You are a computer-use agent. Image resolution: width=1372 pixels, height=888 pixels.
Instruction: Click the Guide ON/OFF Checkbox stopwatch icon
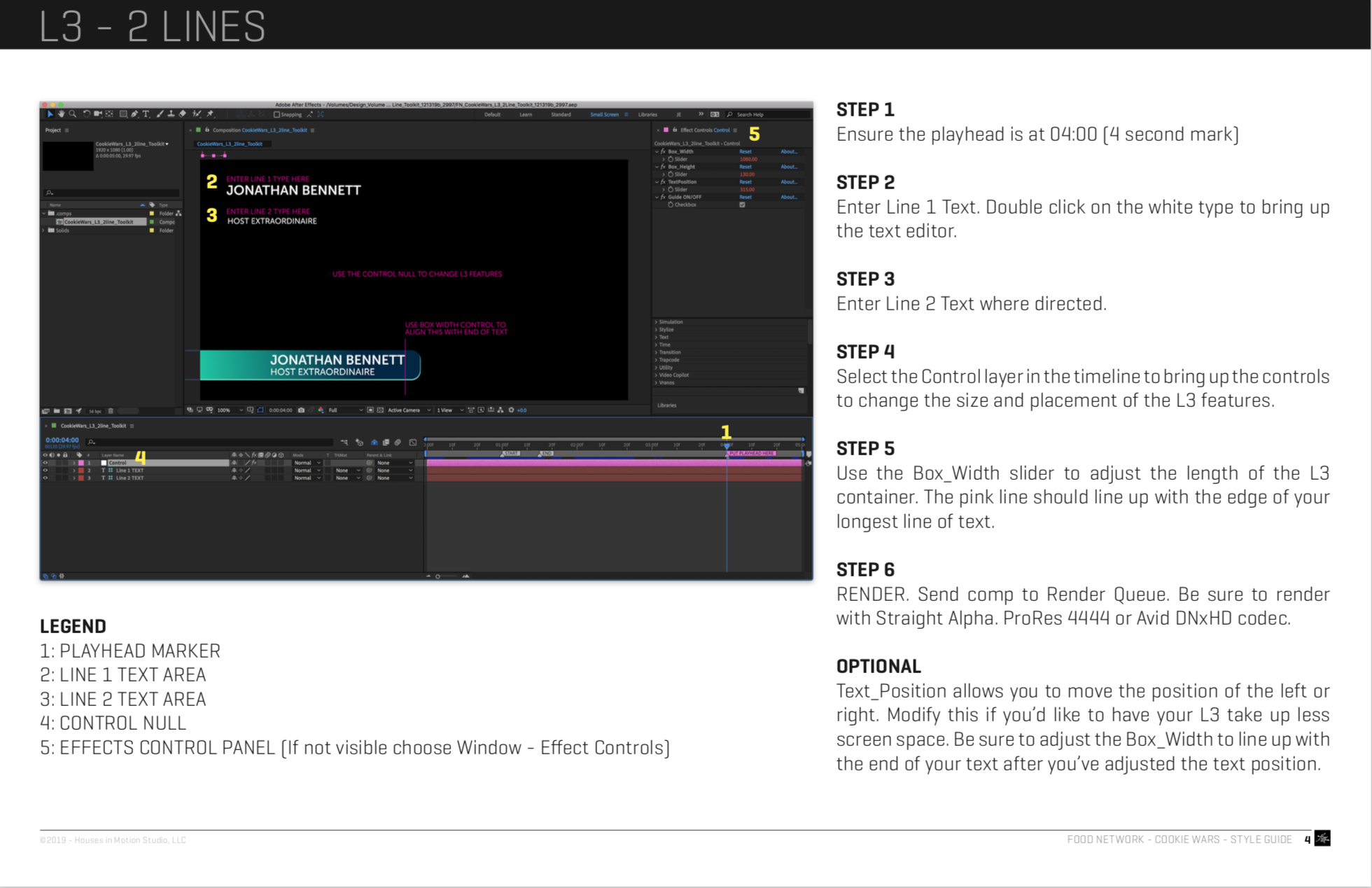click(x=671, y=204)
